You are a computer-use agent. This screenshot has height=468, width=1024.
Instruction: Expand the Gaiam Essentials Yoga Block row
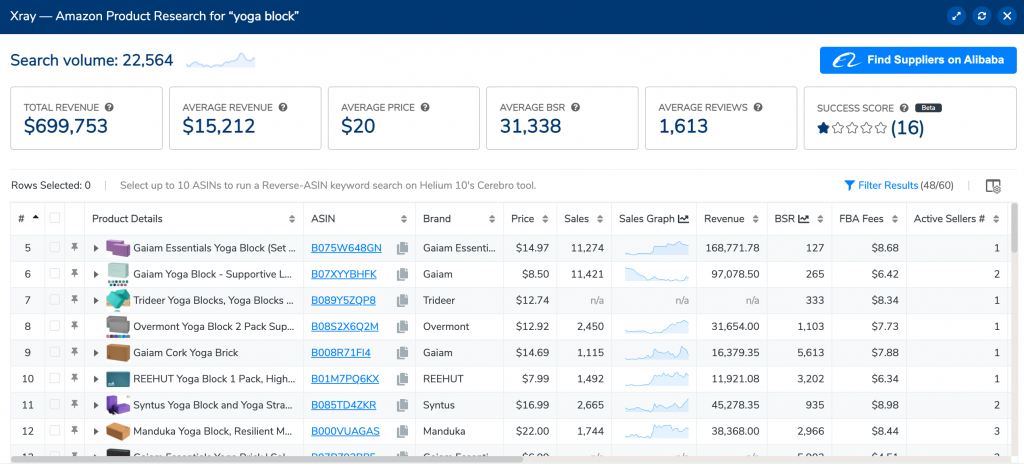tap(96, 248)
